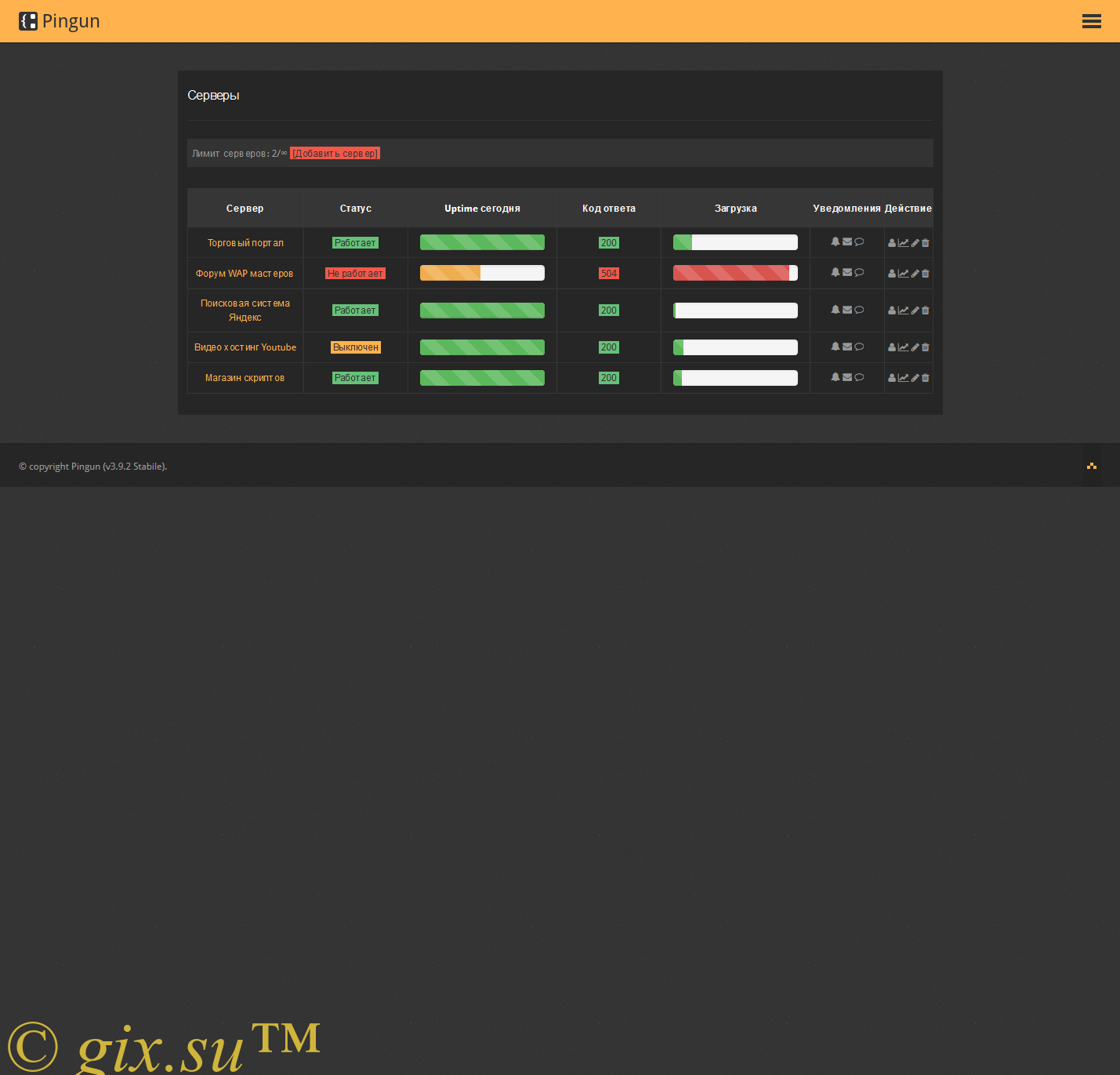Open the chart icon for Форум WAP мастеров
The height and width of the screenshot is (1075, 1120).
pyautogui.click(x=904, y=274)
